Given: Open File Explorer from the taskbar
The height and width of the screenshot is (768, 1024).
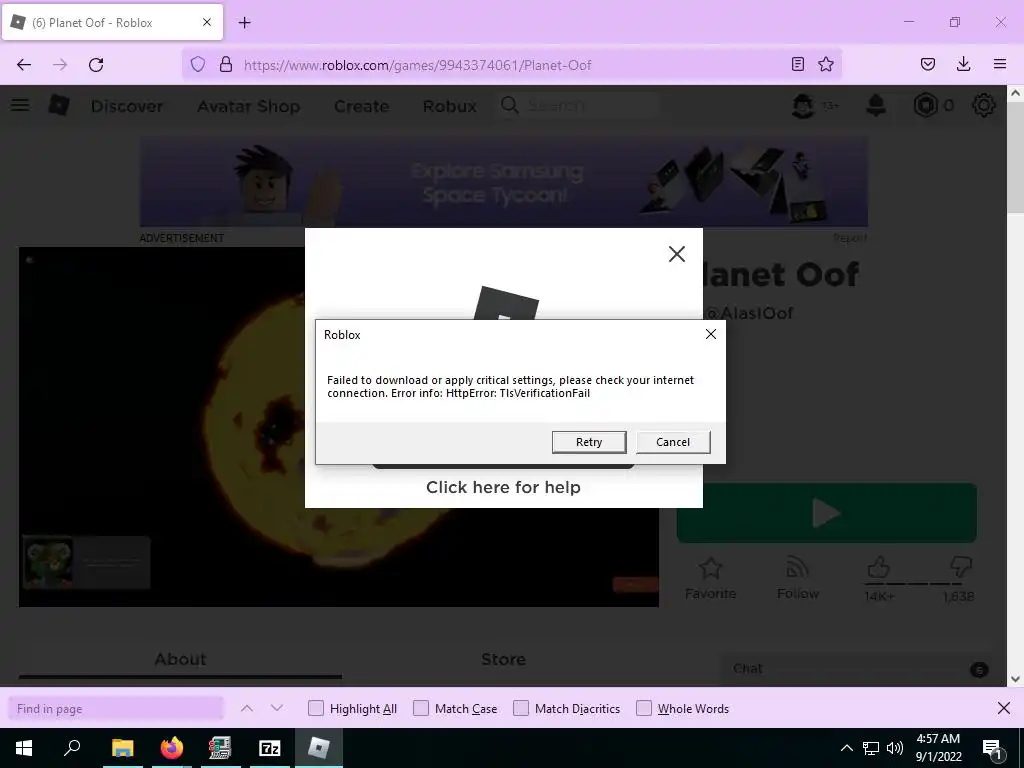Looking at the screenshot, I should tap(122, 748).
